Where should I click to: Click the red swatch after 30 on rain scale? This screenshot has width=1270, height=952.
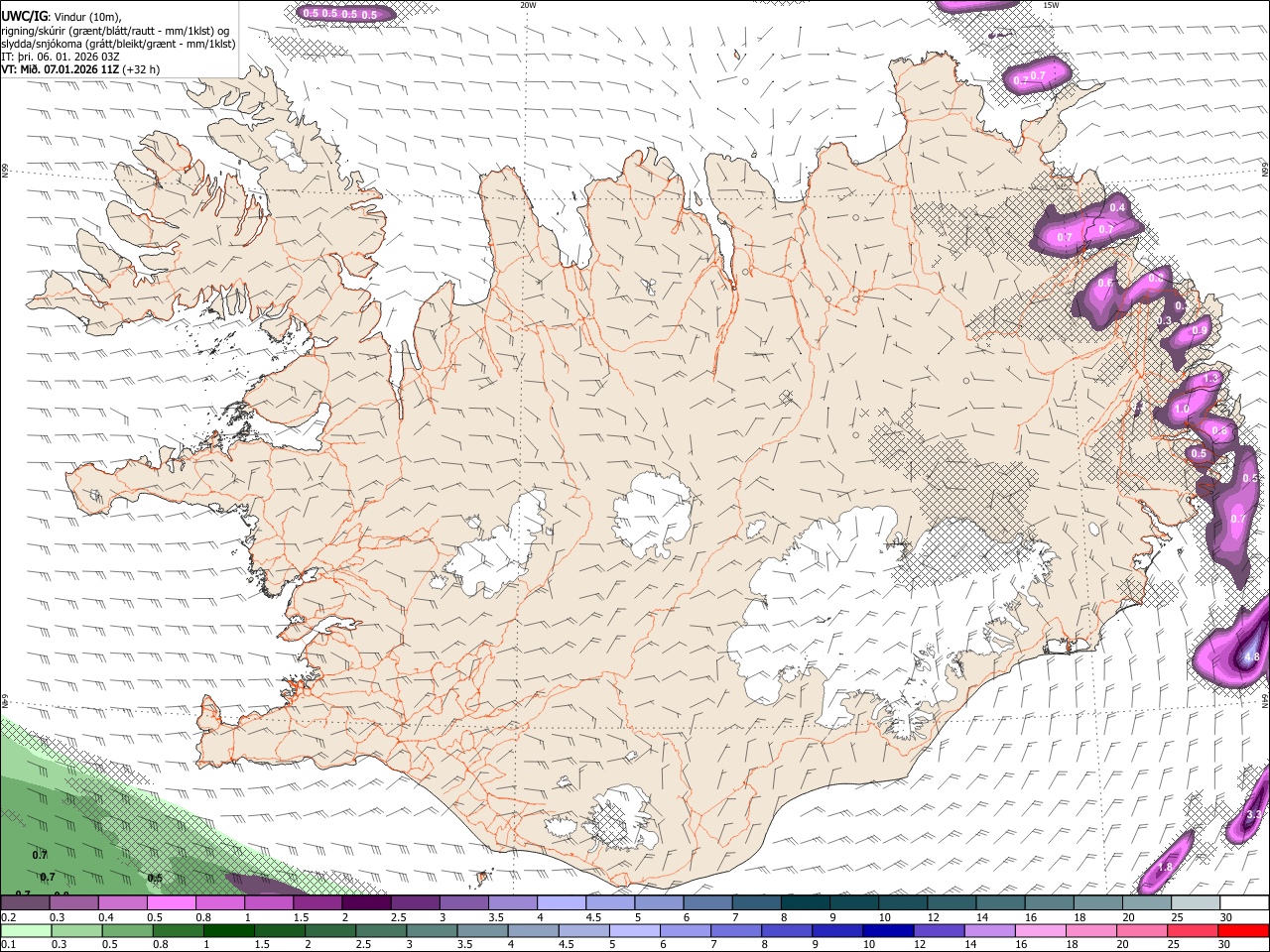click(1243, 930)
